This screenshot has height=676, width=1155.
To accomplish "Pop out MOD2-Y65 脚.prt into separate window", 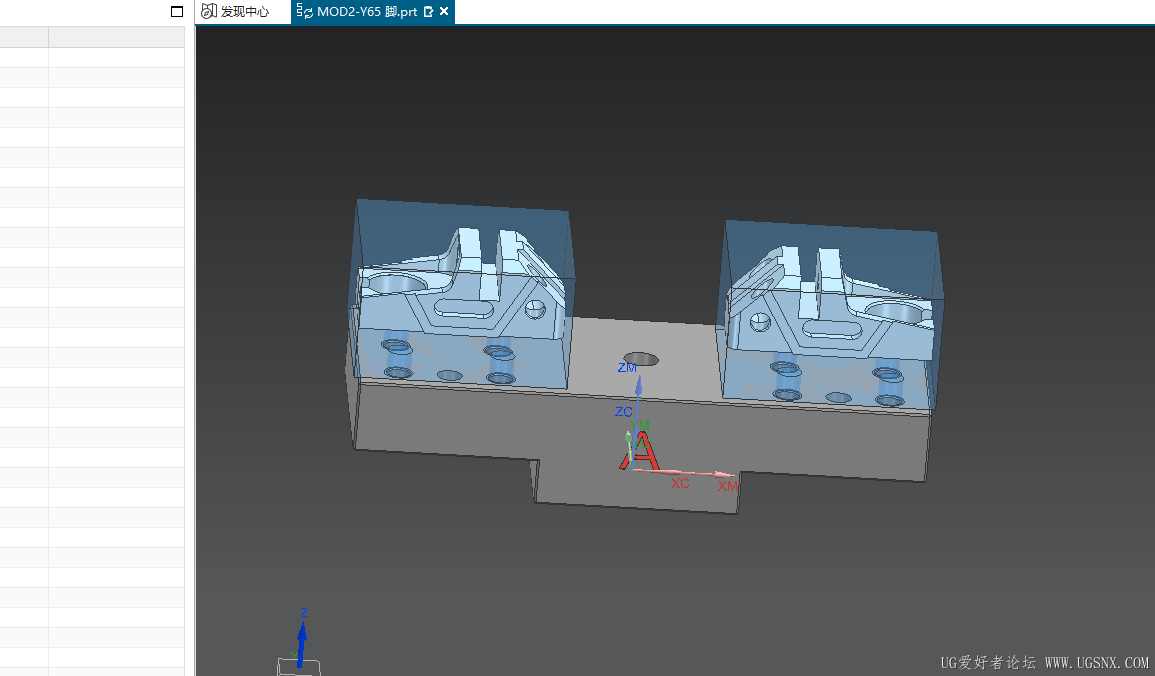I will pos(429,12).
